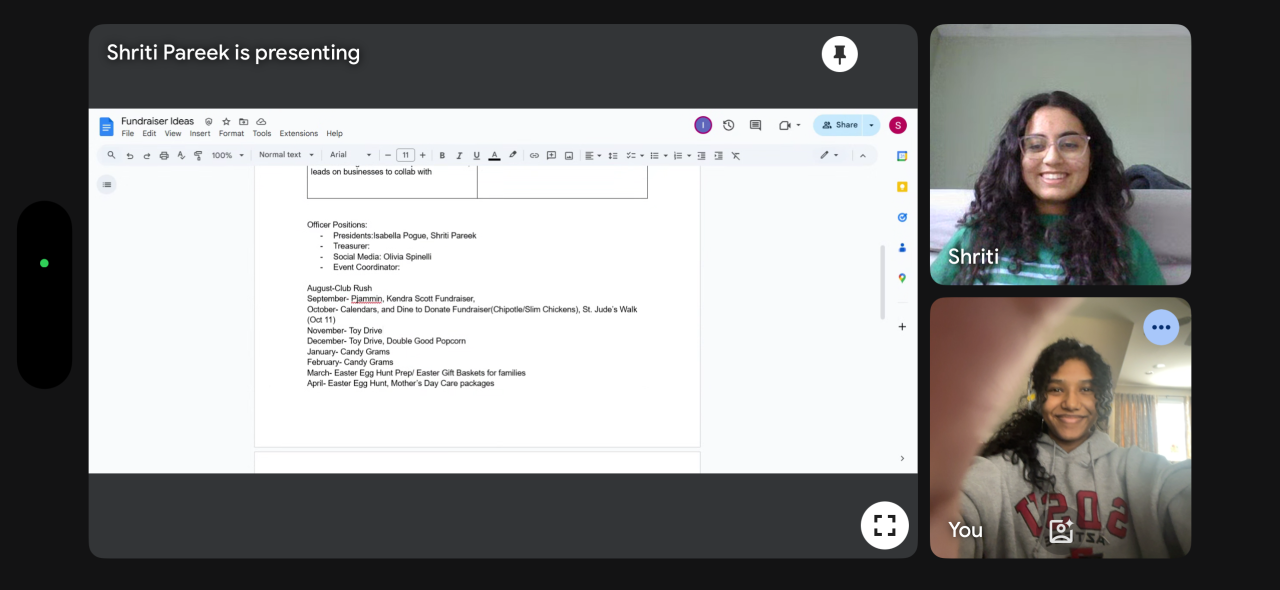Apply visual effects on your video tile
This screenshot has width=1280, height=590.
click(1061, 531)
